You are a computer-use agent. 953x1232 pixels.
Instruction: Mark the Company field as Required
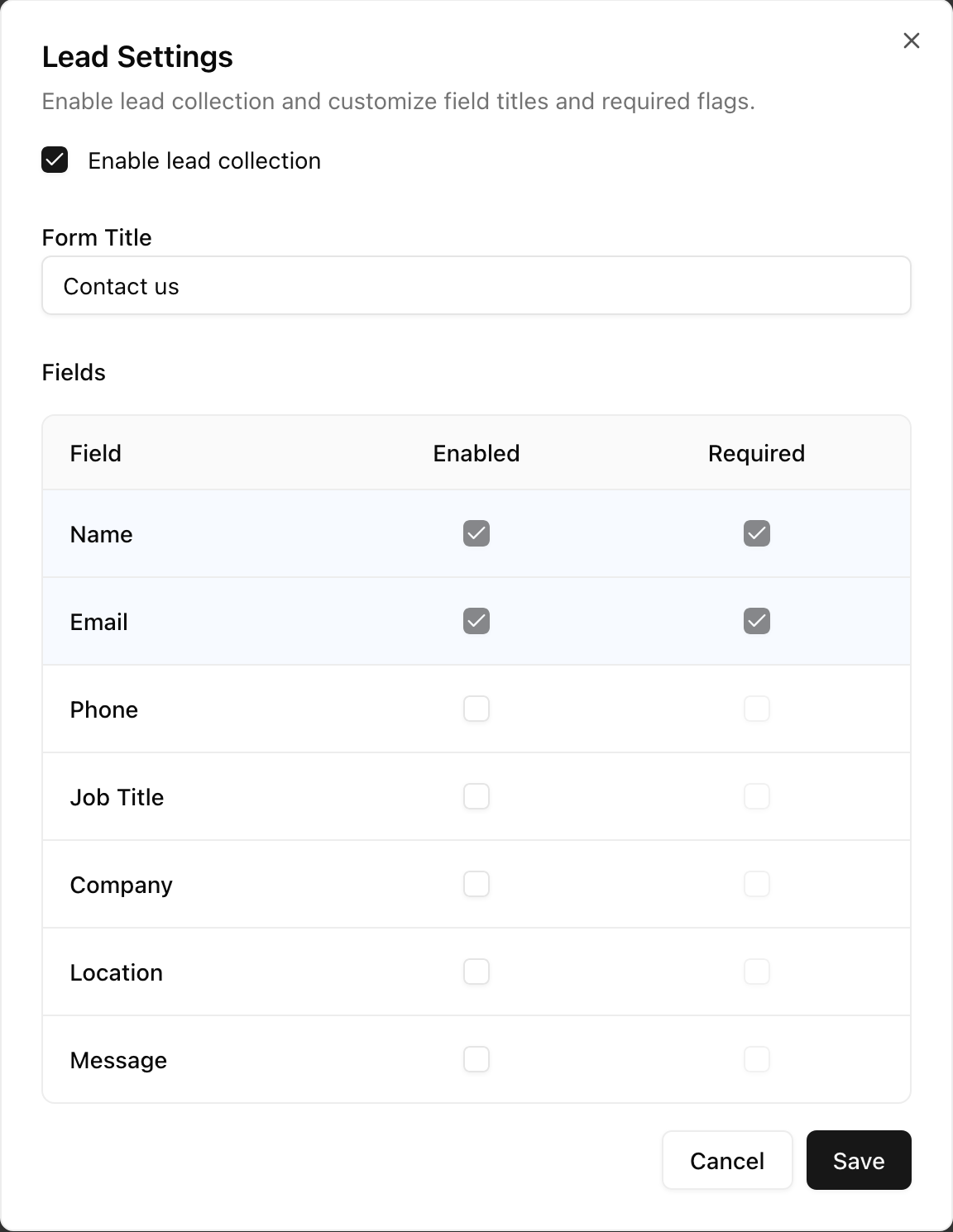(x=756, y=884)
